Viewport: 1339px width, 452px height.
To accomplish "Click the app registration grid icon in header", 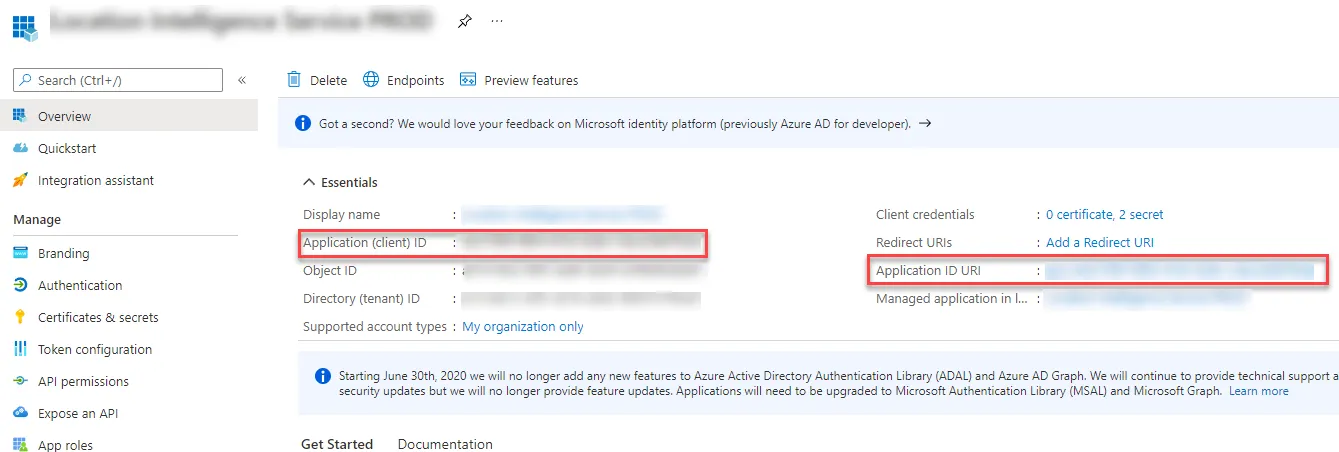I will click(x=25, y=26).
